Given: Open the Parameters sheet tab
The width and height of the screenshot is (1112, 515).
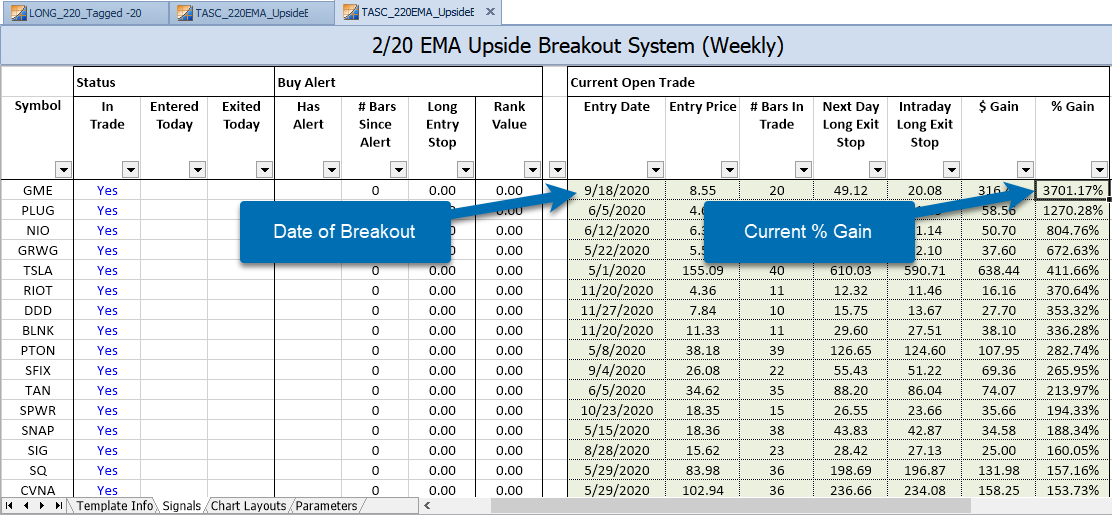Looking at the screenshot, I should point(326,506).
